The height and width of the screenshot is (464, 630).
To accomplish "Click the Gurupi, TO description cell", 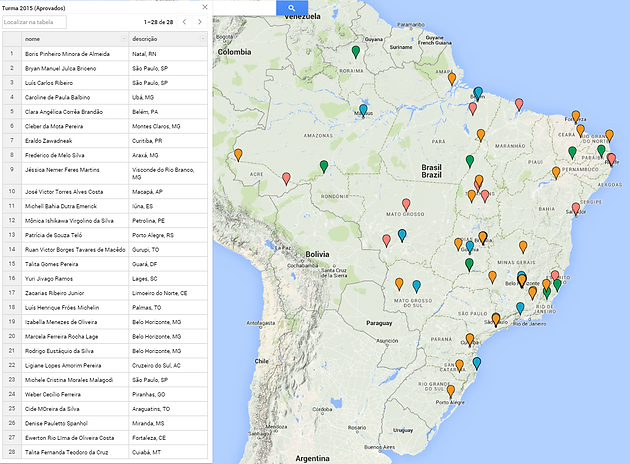I will [168, 249].
